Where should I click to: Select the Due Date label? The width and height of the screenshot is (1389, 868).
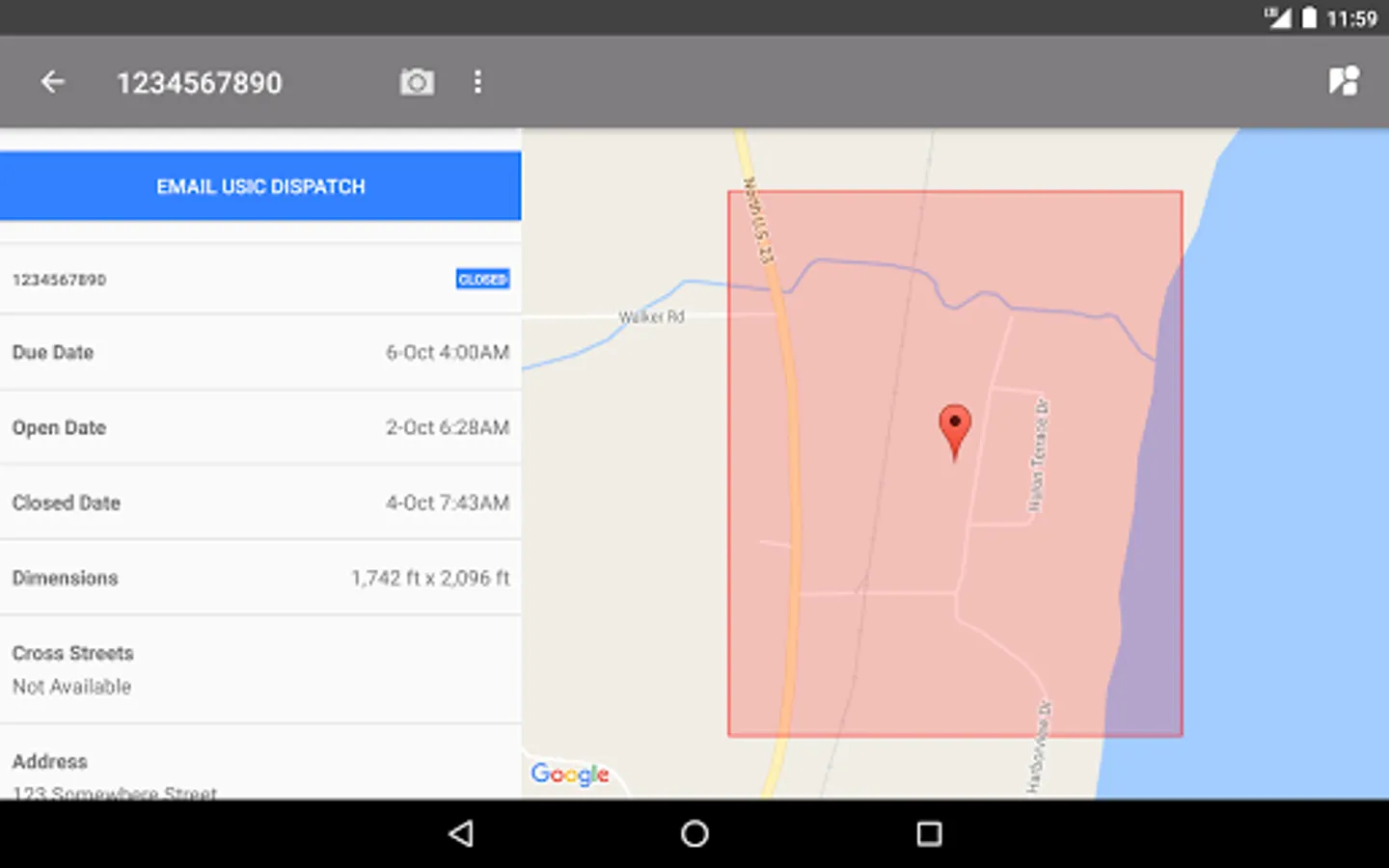click(x=53, y=353)
